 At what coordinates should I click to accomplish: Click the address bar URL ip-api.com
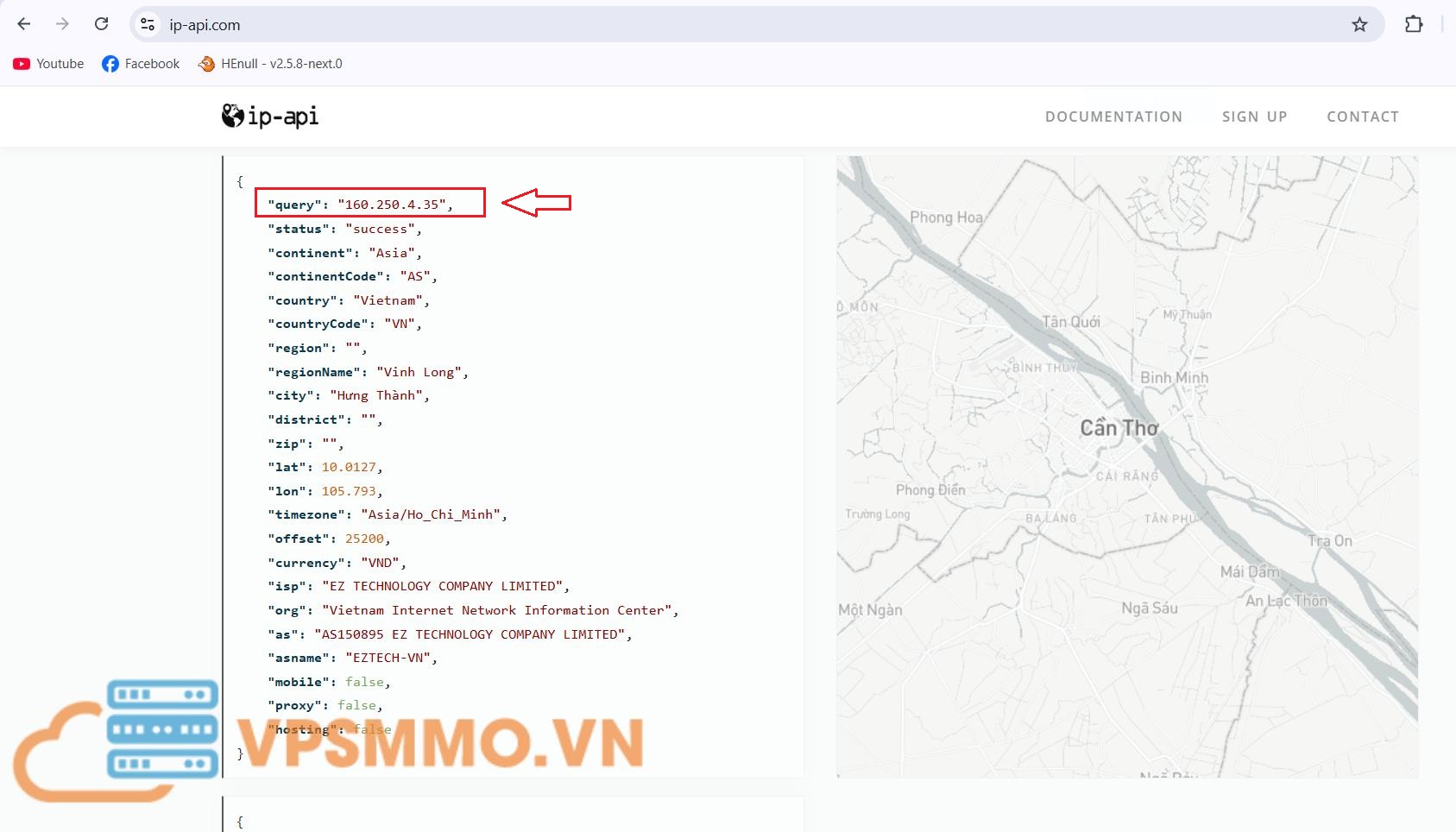[x=205, y=25]
